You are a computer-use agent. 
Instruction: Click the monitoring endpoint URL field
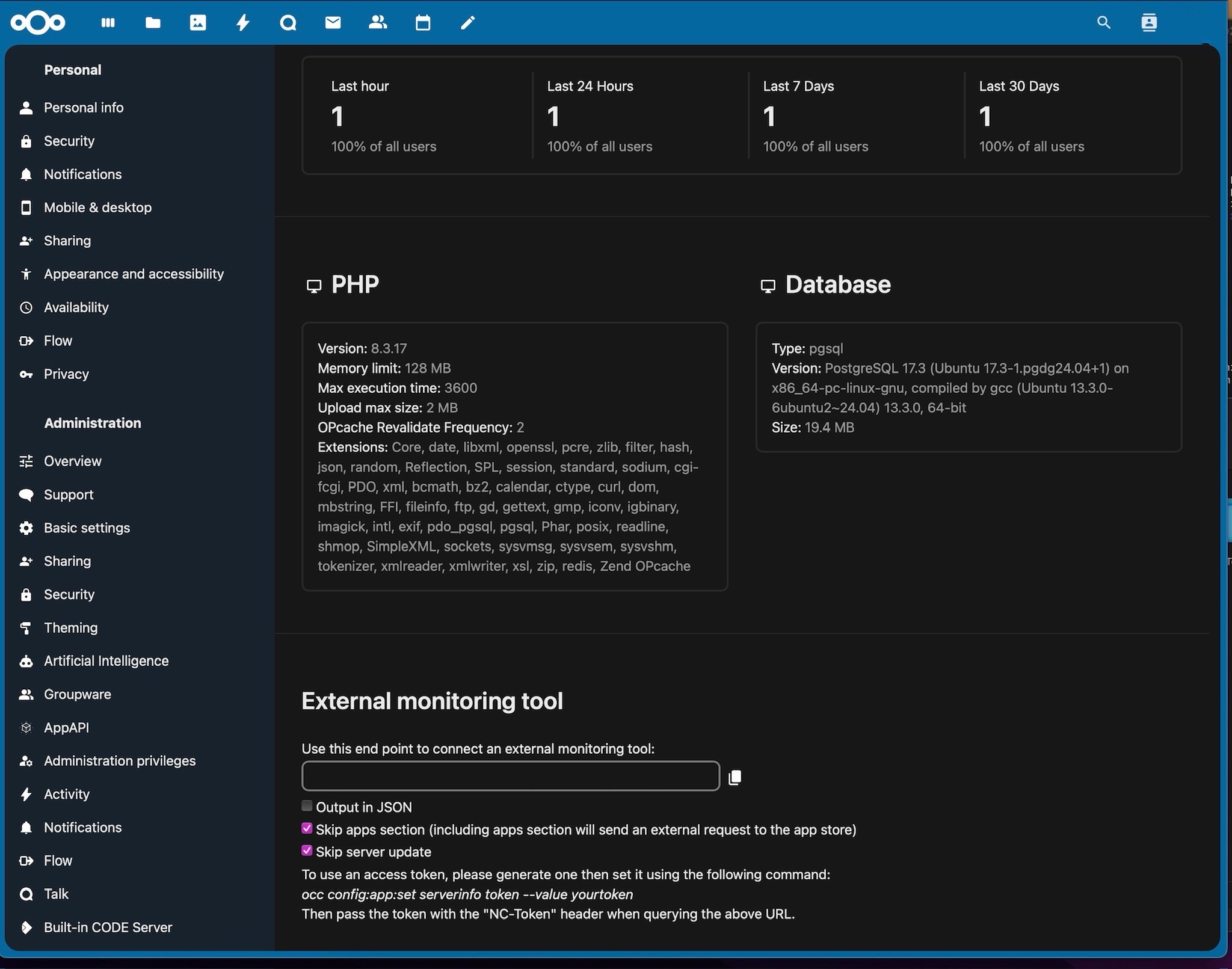tap(511, 776)
